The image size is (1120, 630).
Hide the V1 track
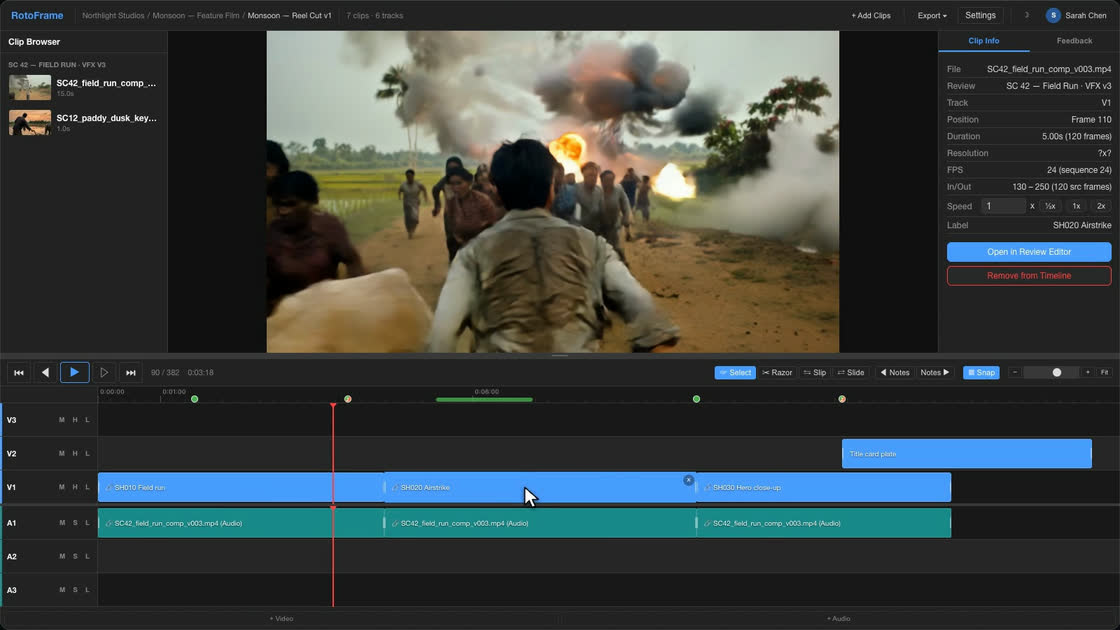[x=74, y=487]
